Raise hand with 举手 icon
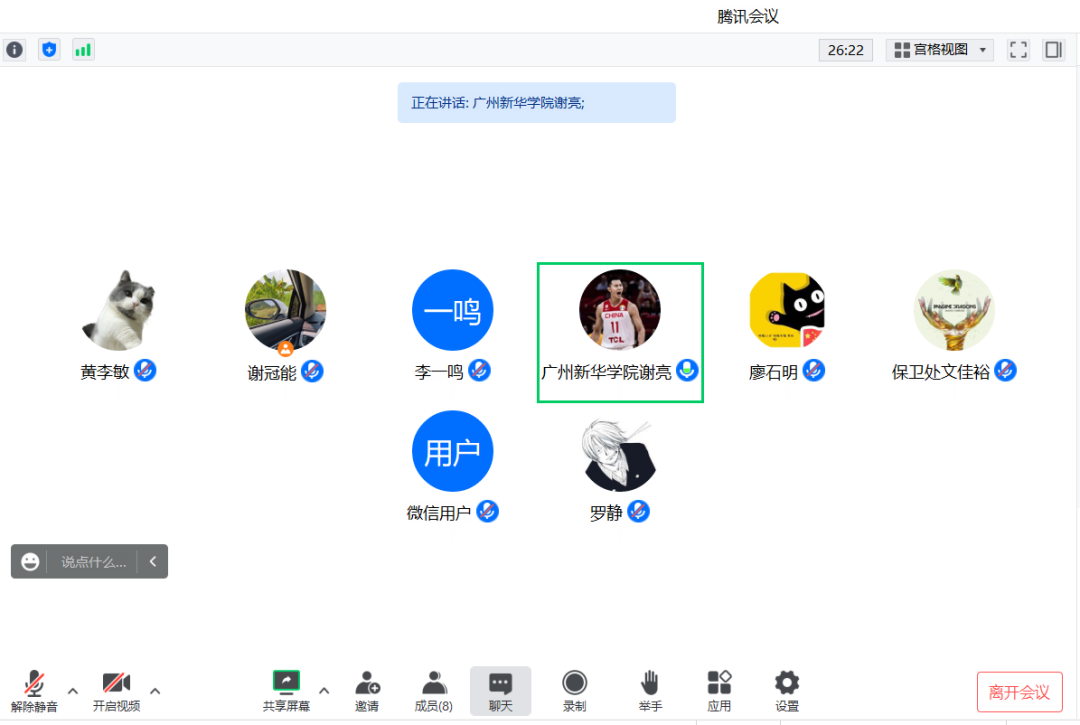1080x725 pixels. coord(650,690)
